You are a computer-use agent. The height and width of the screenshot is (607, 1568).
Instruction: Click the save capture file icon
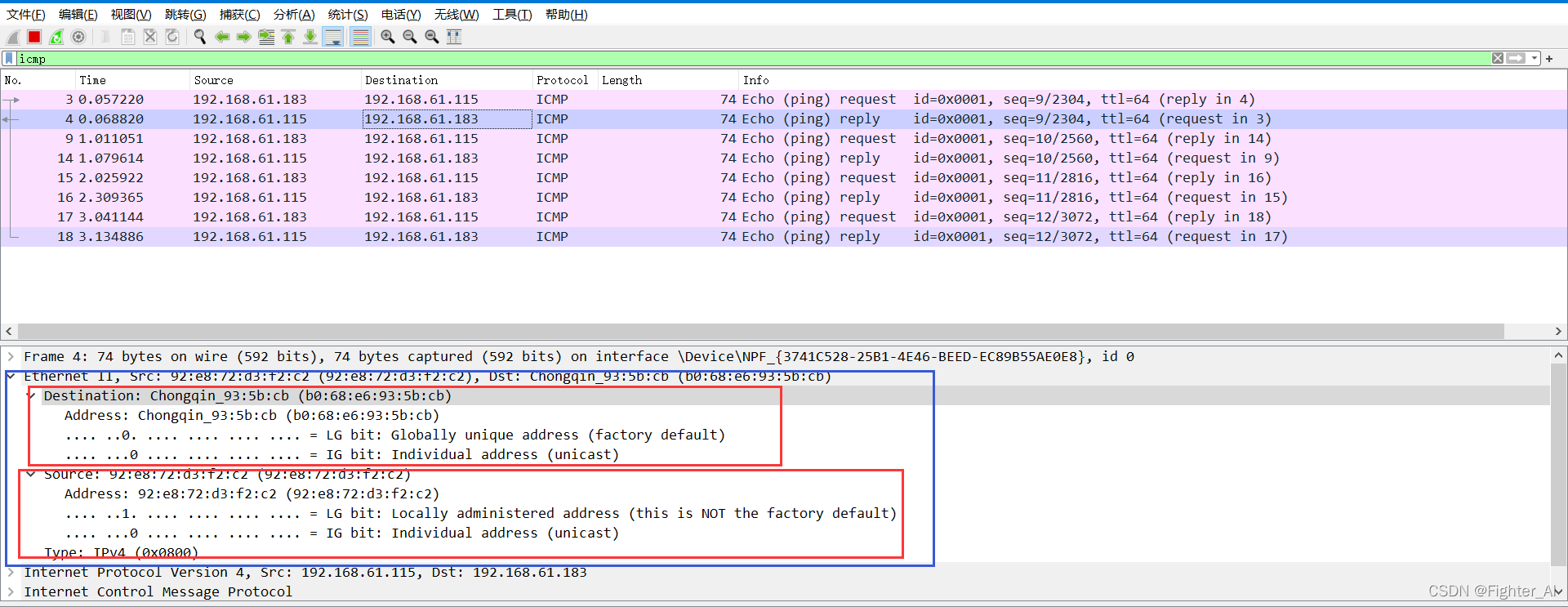[128, 37]
